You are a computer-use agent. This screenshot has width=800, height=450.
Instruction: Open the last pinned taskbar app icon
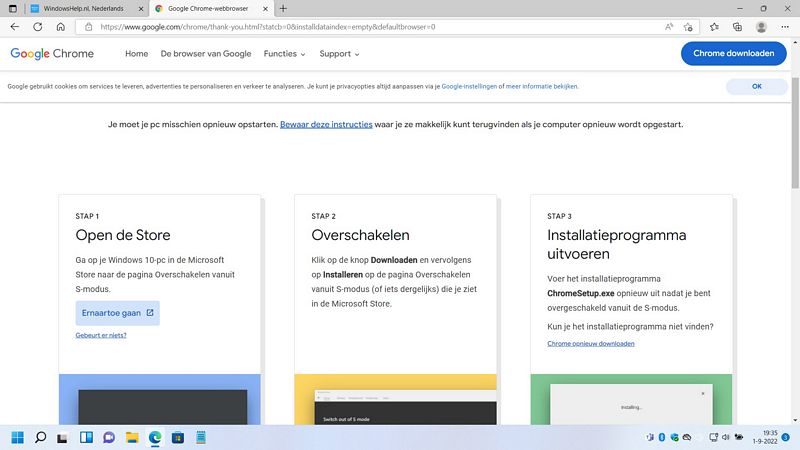[x=201, y=438]
